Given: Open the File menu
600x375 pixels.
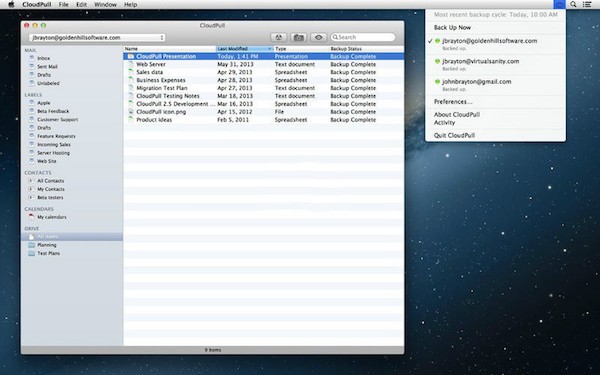Looking at the screenshot, I should pyautogui.click(x=64, y=5).
